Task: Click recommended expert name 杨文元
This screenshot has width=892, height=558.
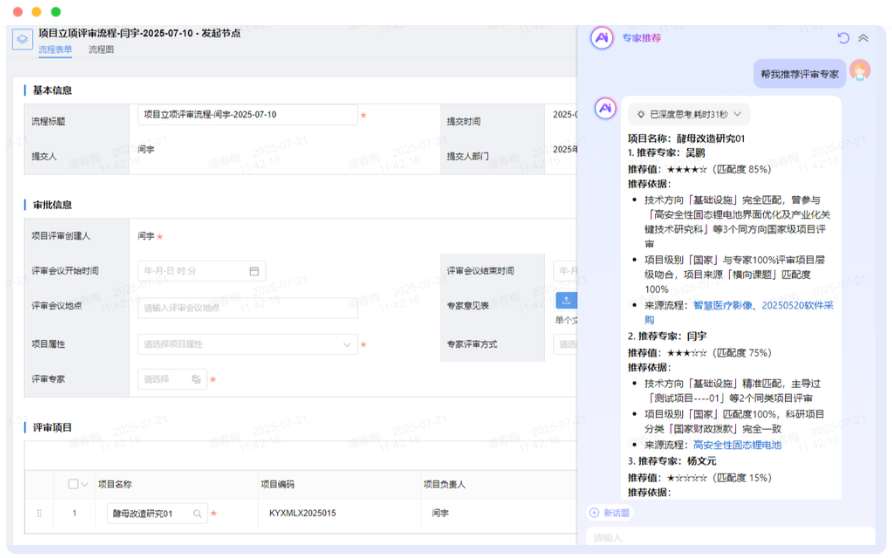Action: click(x=701, y=461)
